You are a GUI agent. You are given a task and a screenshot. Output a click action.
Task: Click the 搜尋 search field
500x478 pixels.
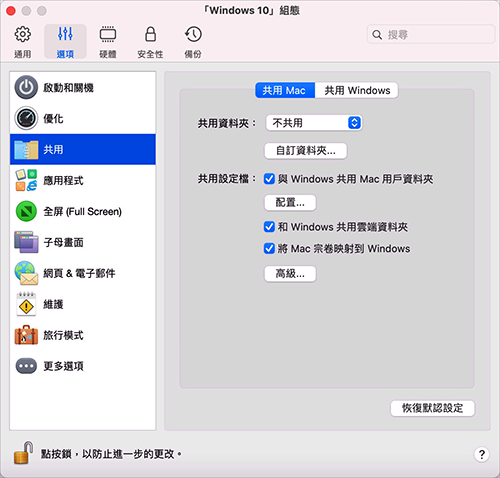click(x=431, y=34)
